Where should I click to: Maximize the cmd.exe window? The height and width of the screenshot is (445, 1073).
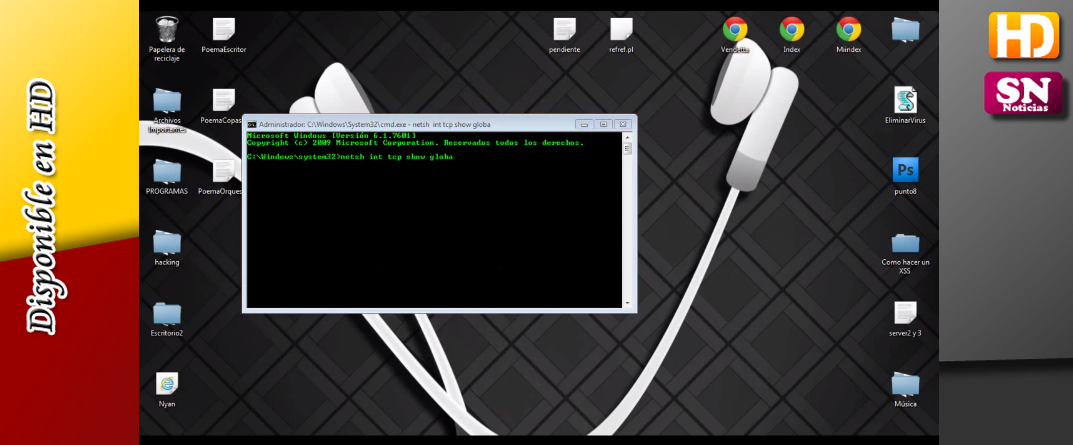[603, 124]
